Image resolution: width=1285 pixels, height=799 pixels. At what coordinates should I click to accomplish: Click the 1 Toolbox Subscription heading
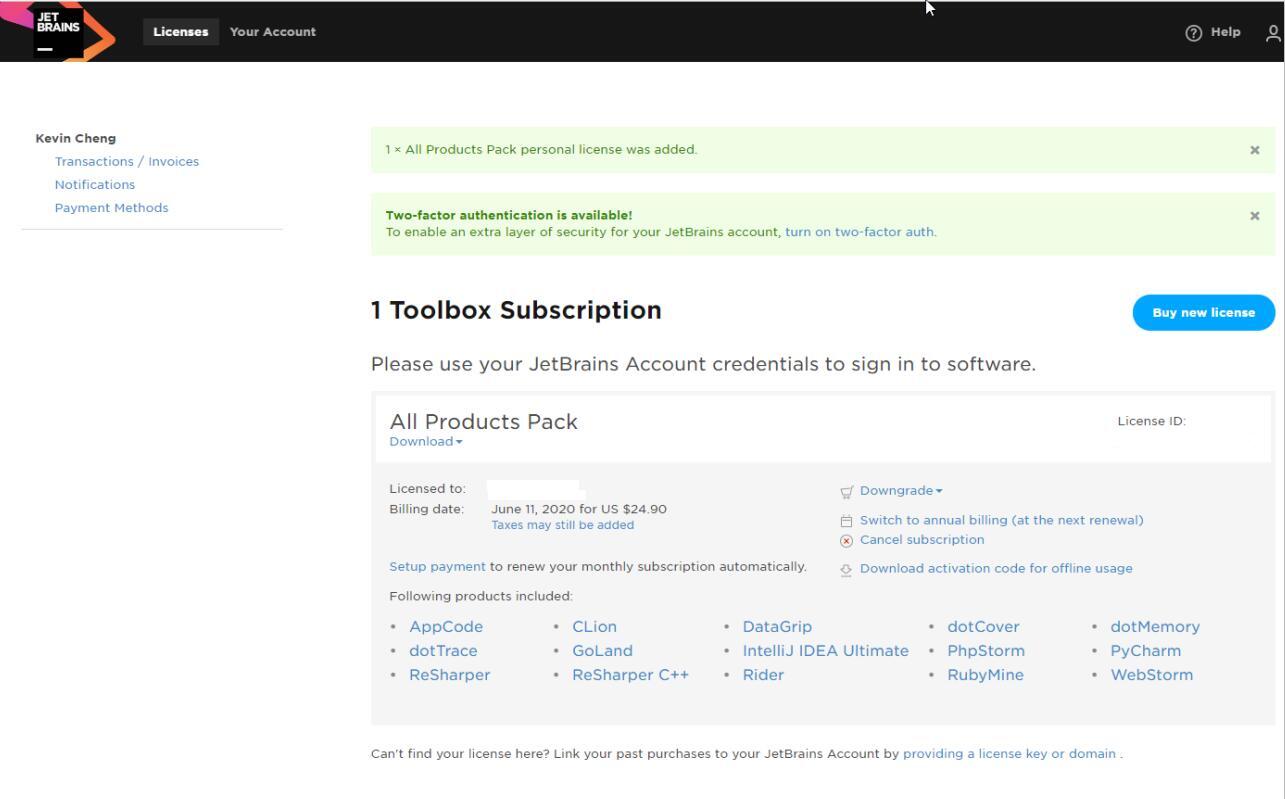pyautogui.click(x=516, y=311)
